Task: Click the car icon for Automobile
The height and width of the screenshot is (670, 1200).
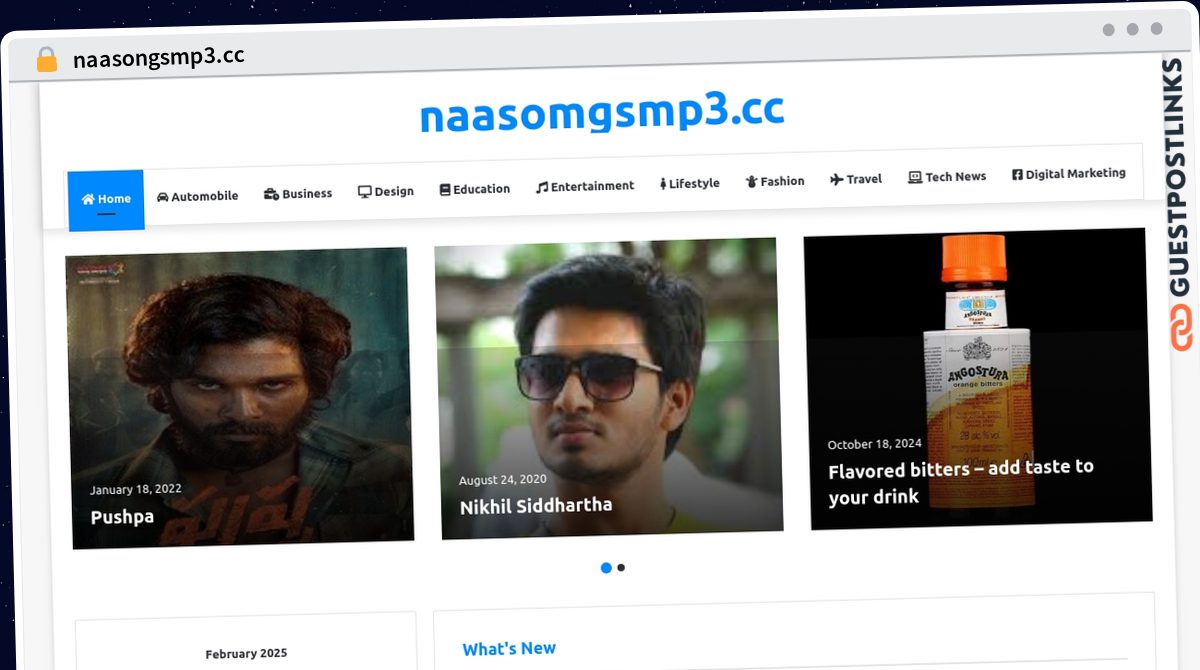Action: pyautogui.click(x=163, y=197)
